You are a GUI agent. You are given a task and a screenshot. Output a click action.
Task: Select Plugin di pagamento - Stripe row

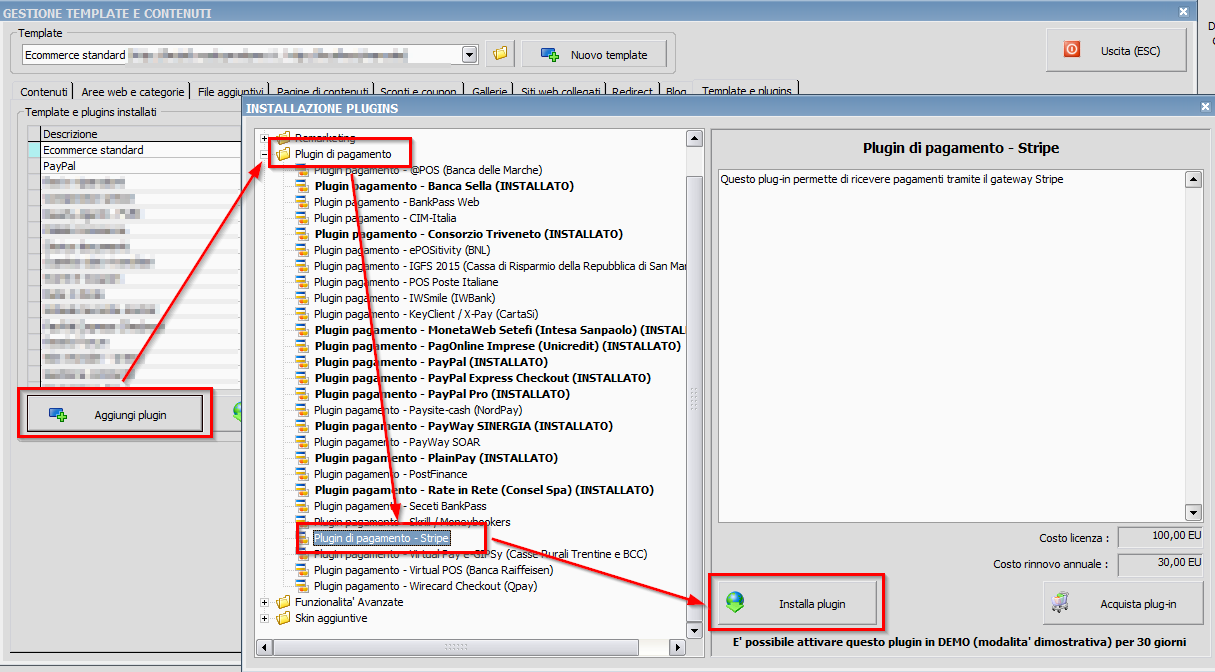coord(381,538)
